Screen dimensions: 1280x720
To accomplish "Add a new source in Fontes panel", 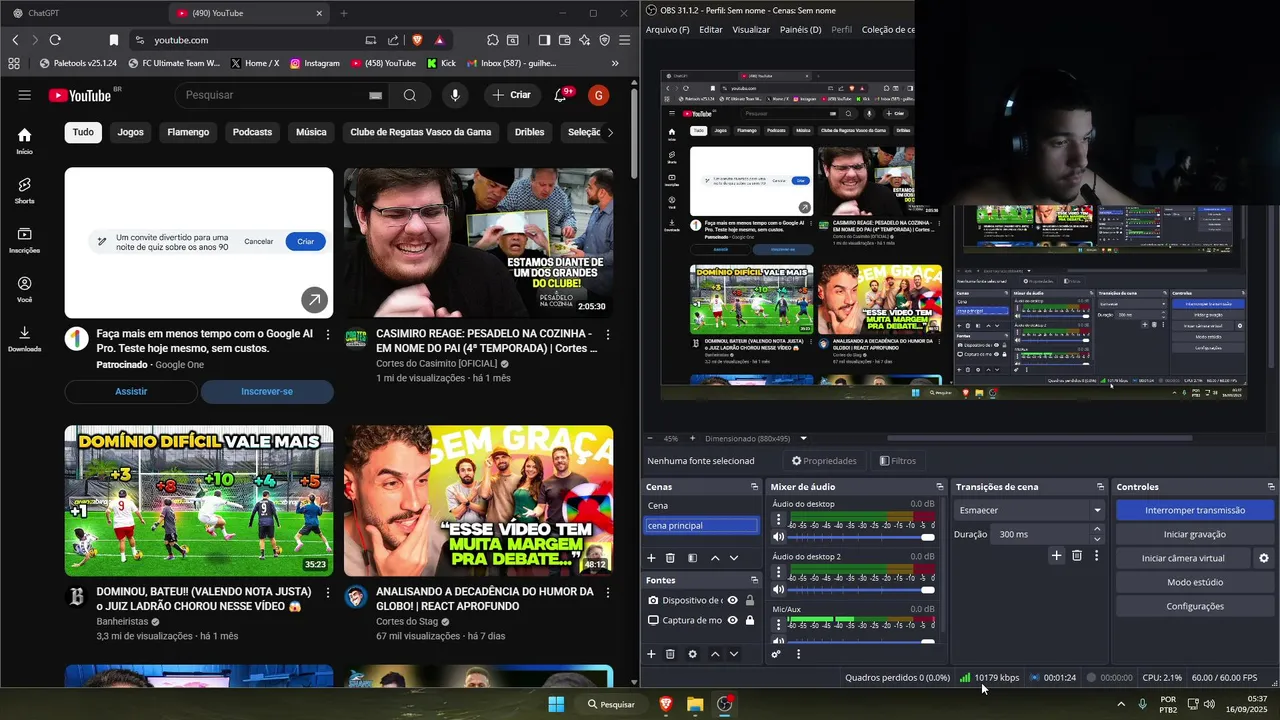I will pos(651,654).
